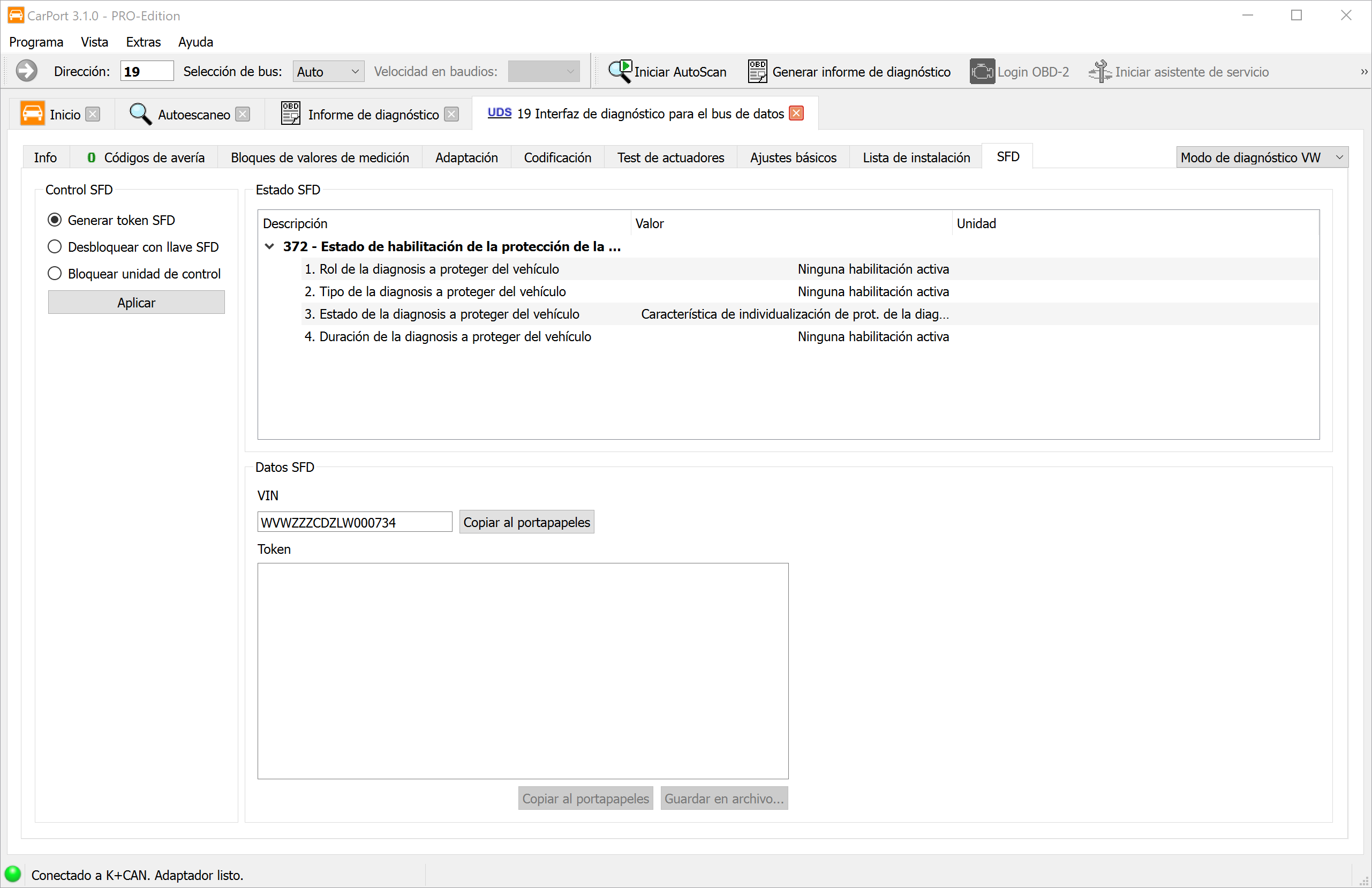Open the Selección de bus dropdown

click(x=328, y=72)
